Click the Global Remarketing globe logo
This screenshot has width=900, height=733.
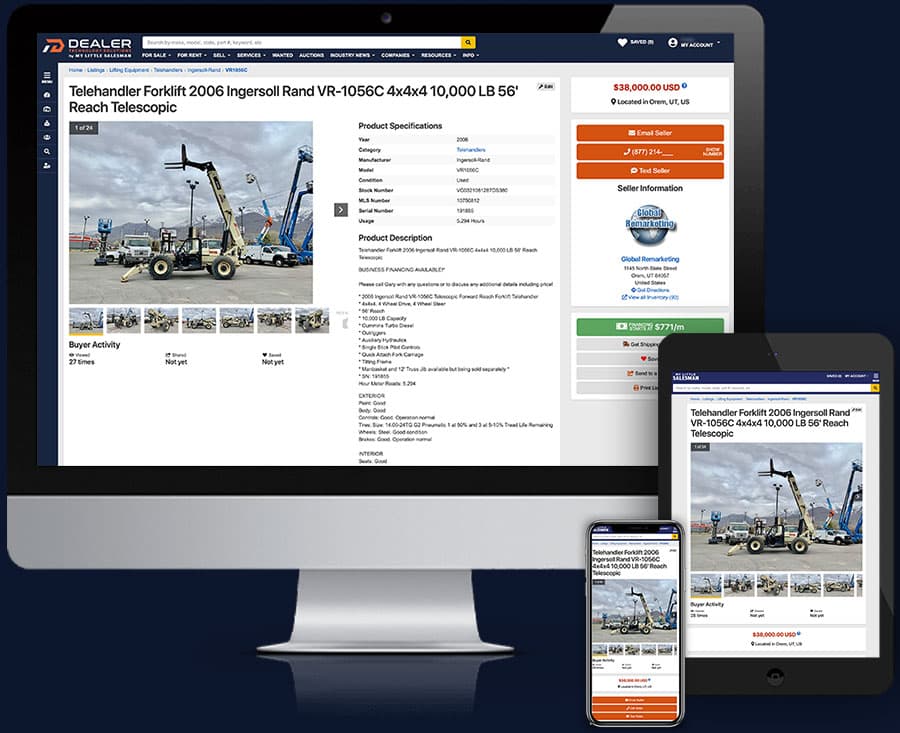tap(650, 225)
